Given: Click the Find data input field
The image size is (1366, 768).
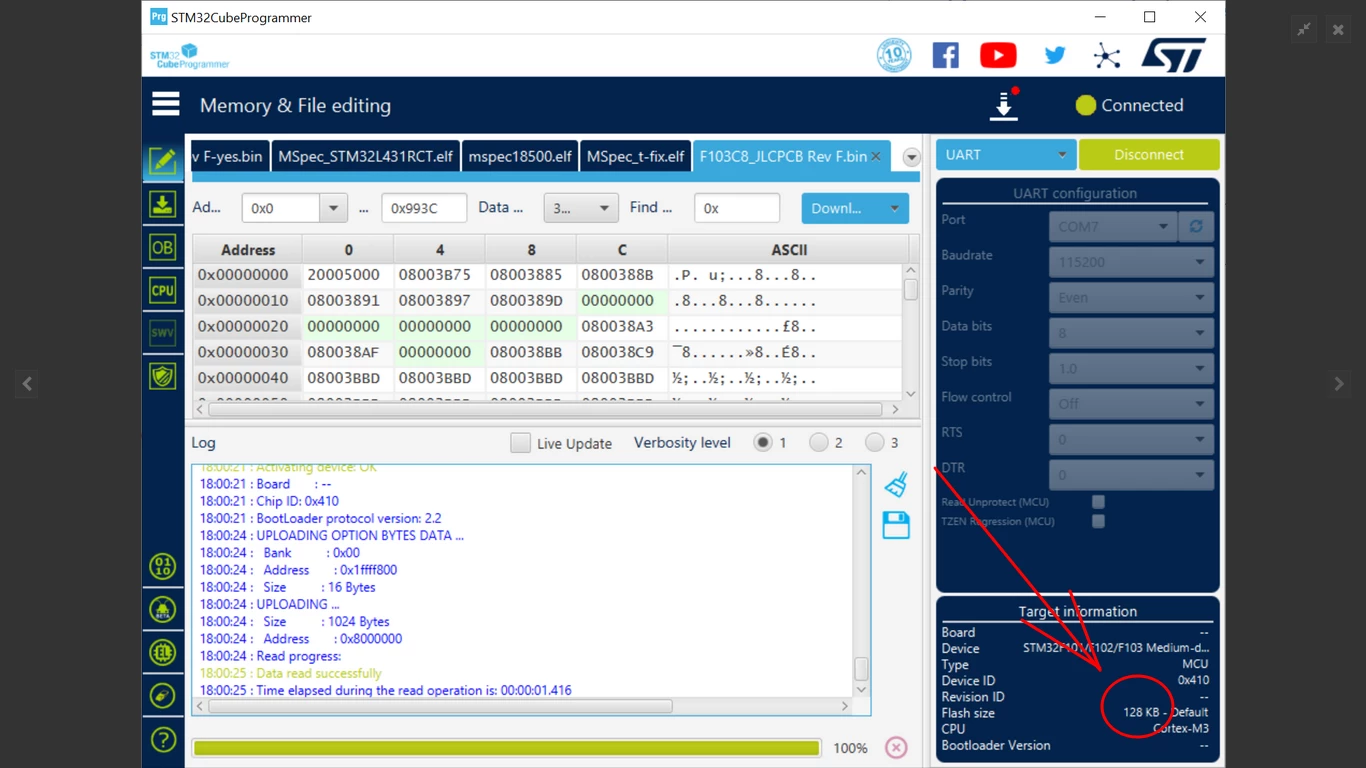Looking at the screenshot, I should pos(737,208).
